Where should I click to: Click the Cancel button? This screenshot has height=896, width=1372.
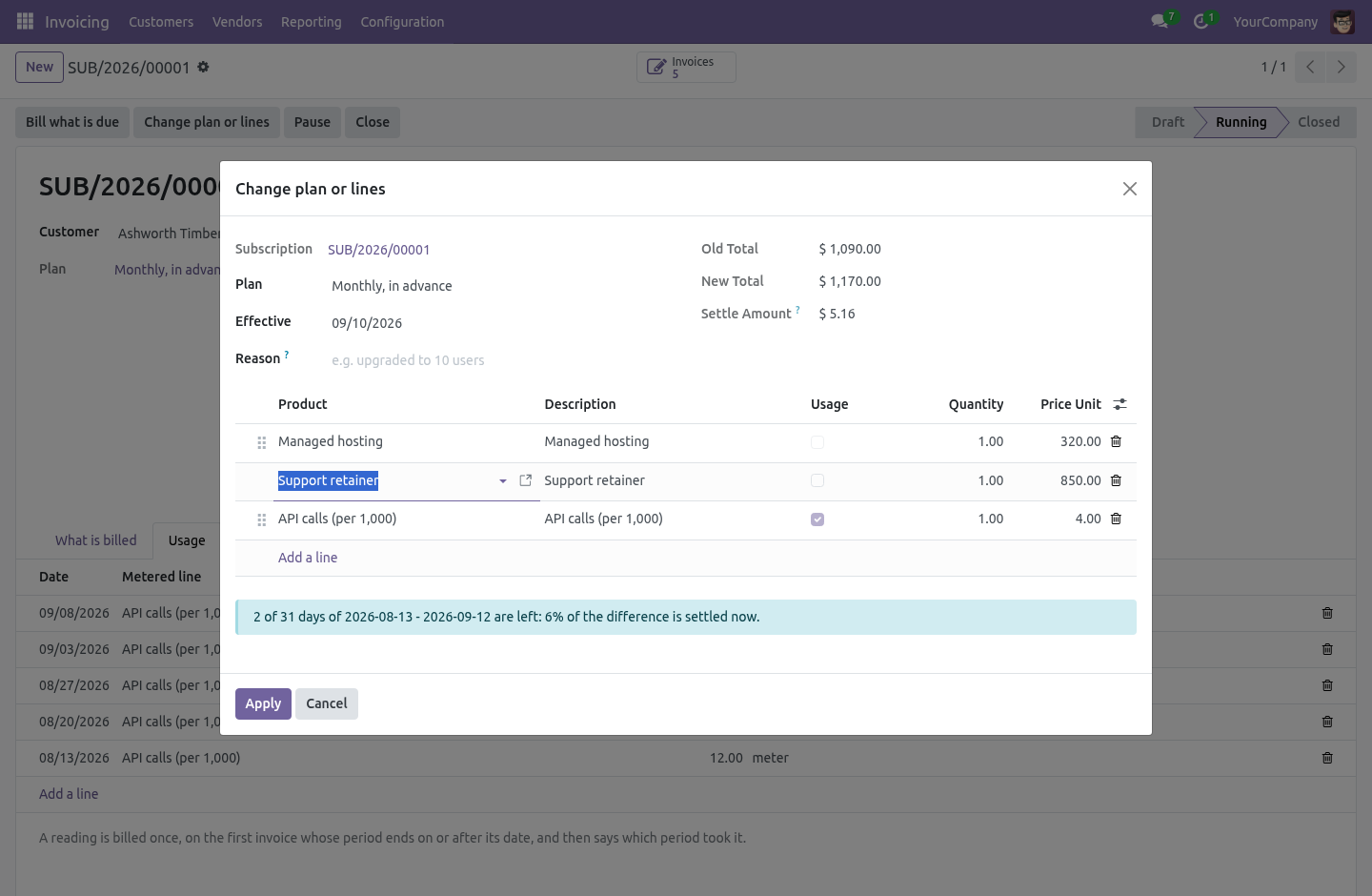point(327,703)
